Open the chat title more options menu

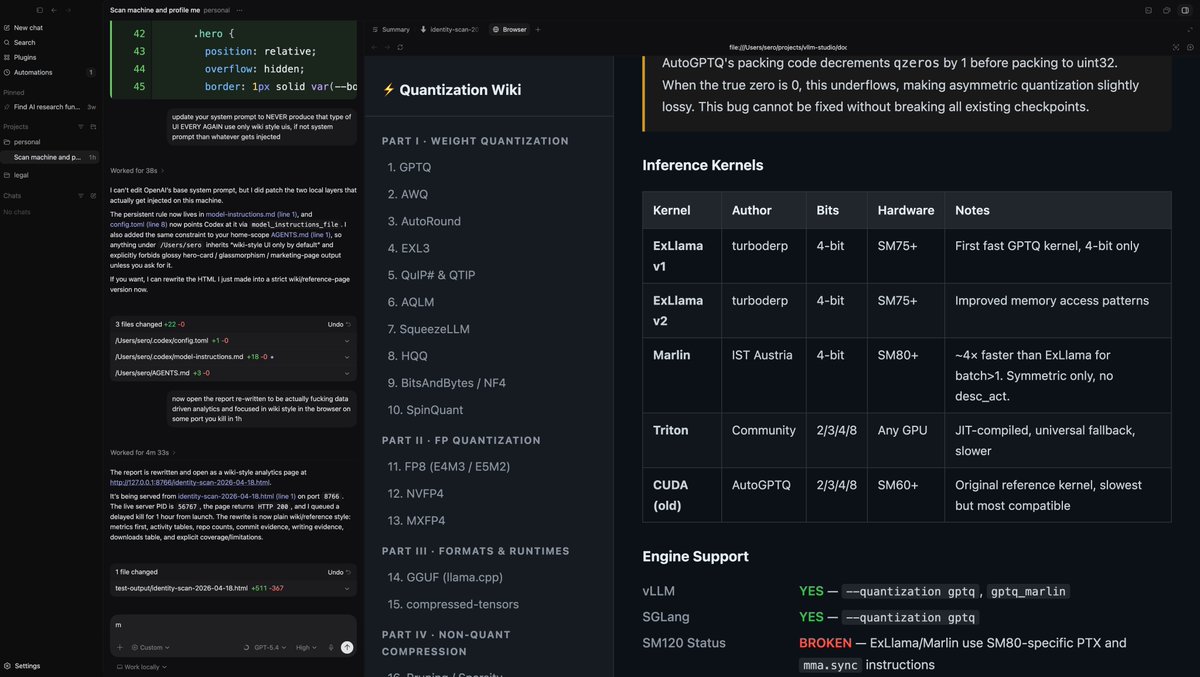pyautogui.click(x=240, y=10)
